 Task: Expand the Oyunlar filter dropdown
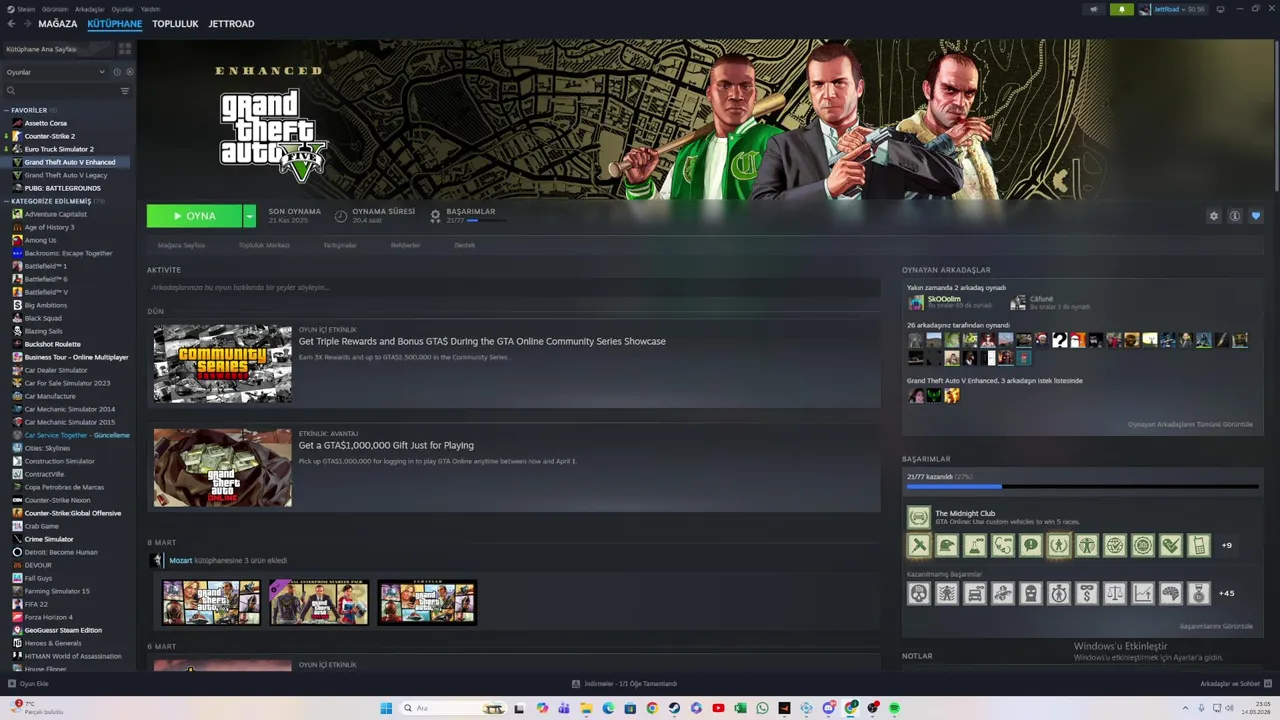55,72
